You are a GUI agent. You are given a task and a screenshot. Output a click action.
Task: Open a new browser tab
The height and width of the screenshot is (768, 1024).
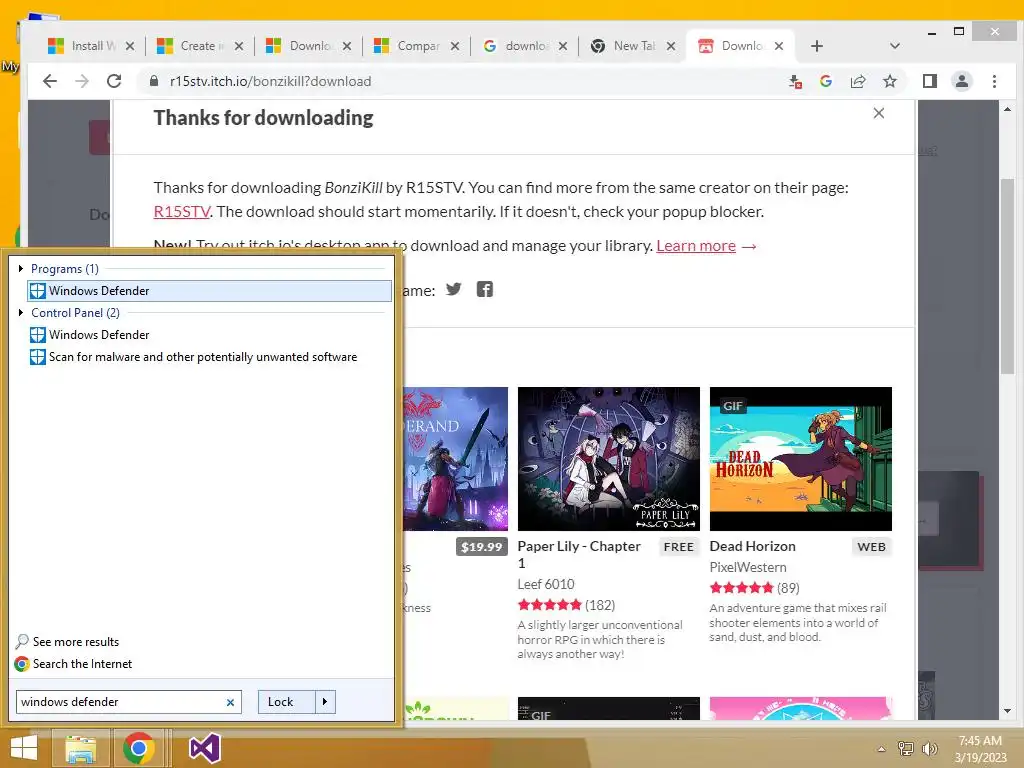click(816, 46)
